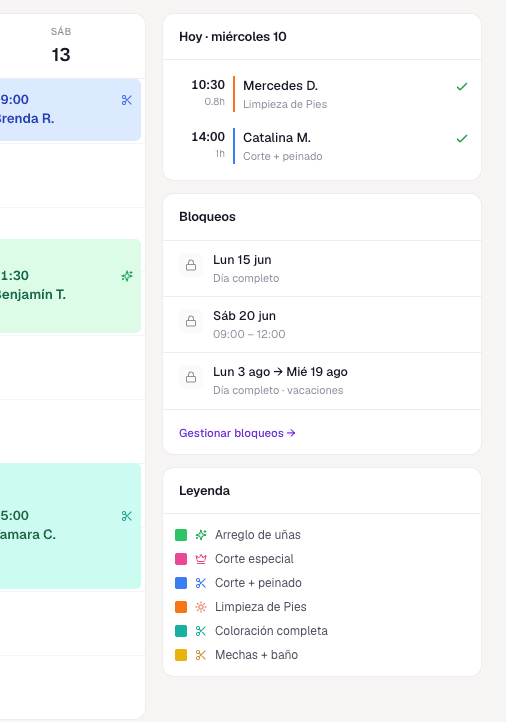The image size is (506, 722).
Task: Click Arreglo de uñas legend label
Action: 258,535
